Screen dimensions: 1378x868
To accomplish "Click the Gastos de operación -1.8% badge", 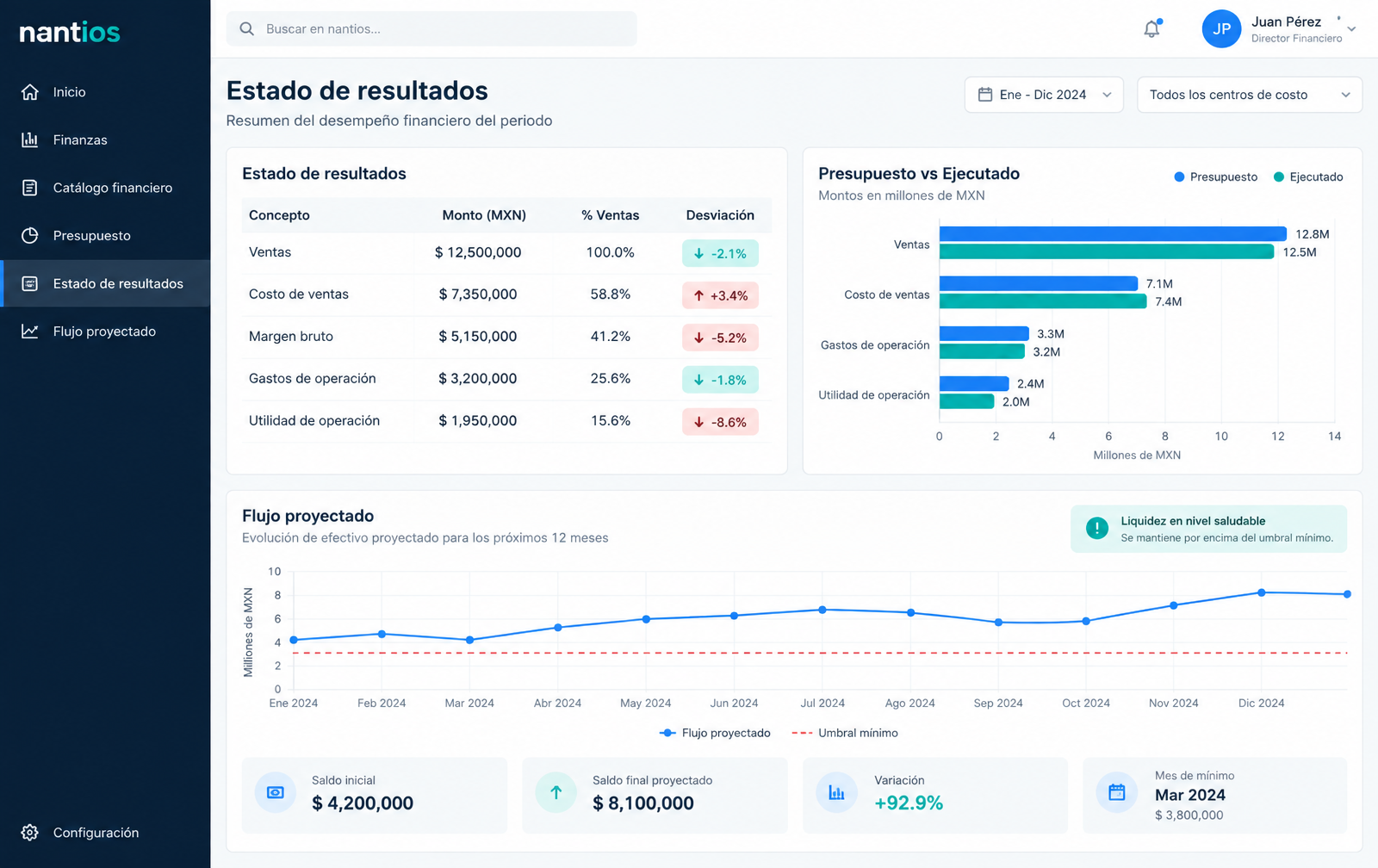I will pos(720,380).
